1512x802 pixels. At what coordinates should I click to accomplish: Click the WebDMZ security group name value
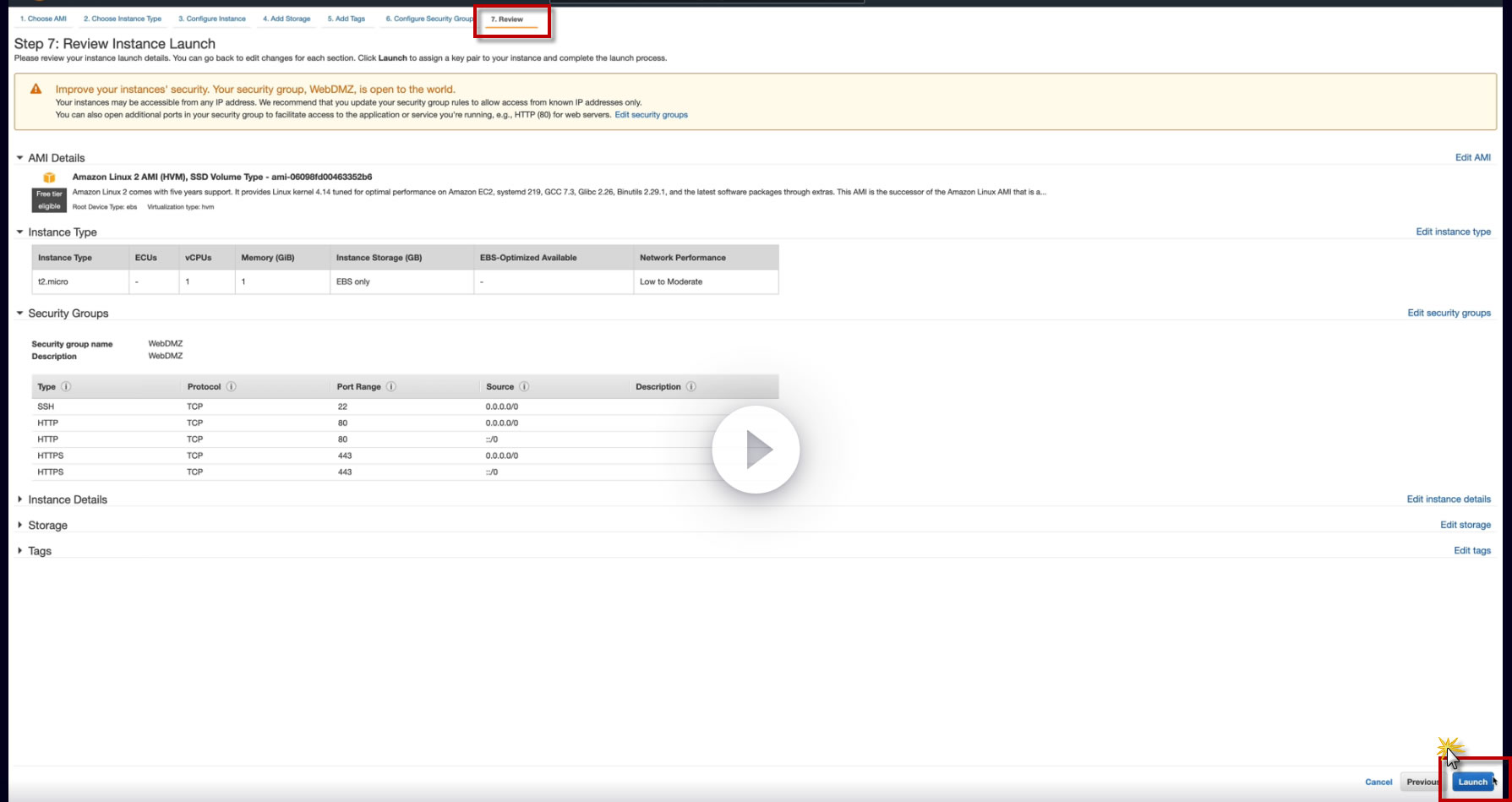click(x=166, y=344)
